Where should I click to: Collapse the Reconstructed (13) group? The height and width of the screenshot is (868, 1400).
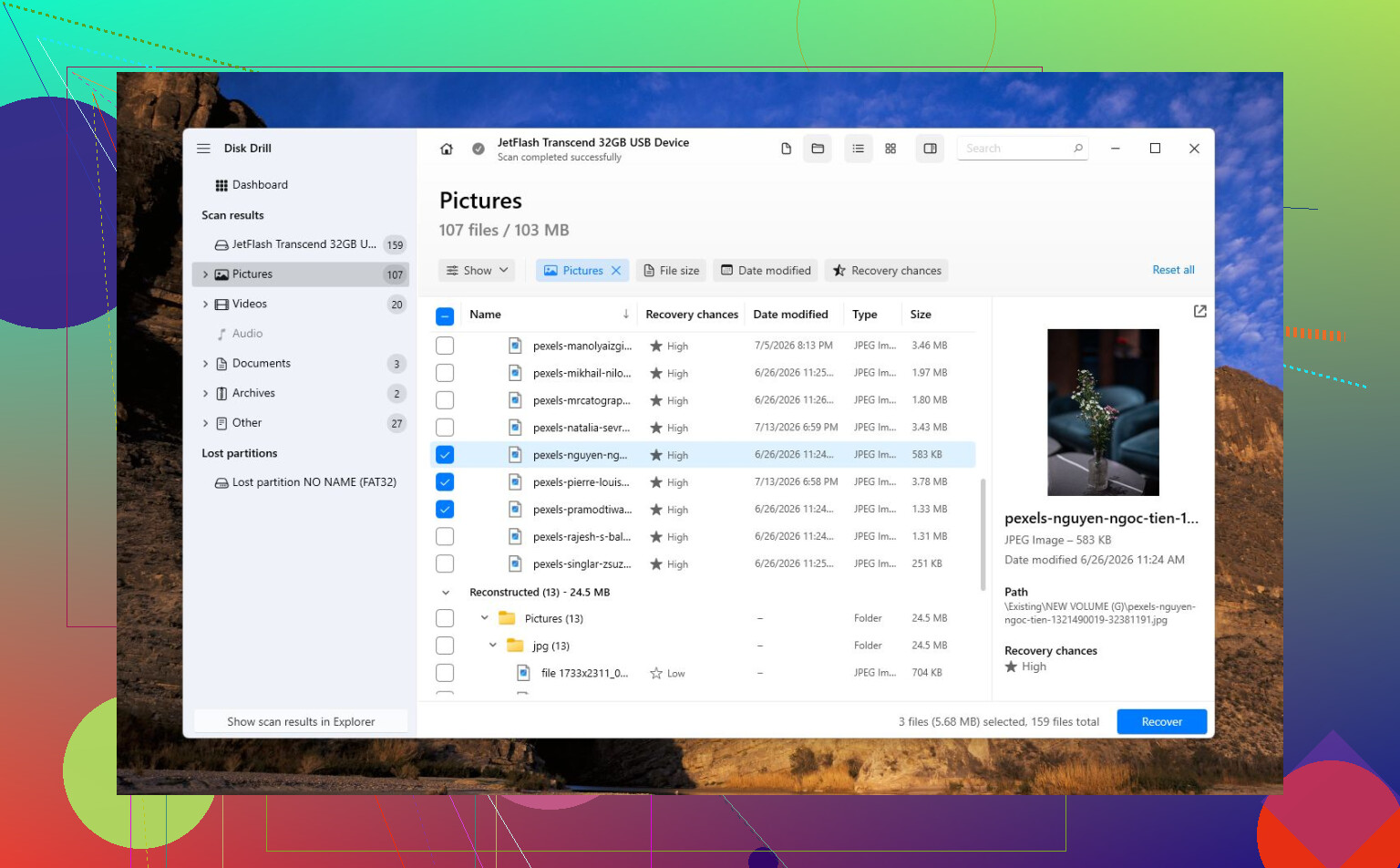[x=446, y=593]
